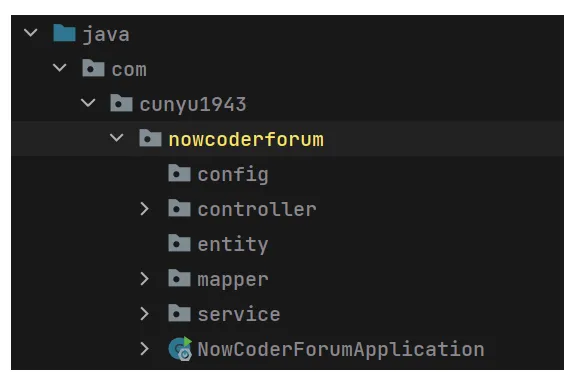Collapse the com package node

[x=59, y=68]
